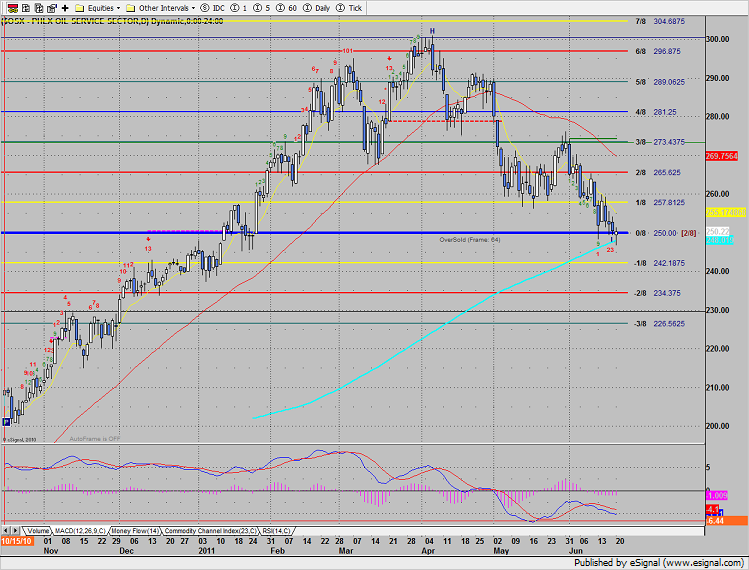
Task: Click the 7/8 304.6875 level label
Action: coord(660,22)
